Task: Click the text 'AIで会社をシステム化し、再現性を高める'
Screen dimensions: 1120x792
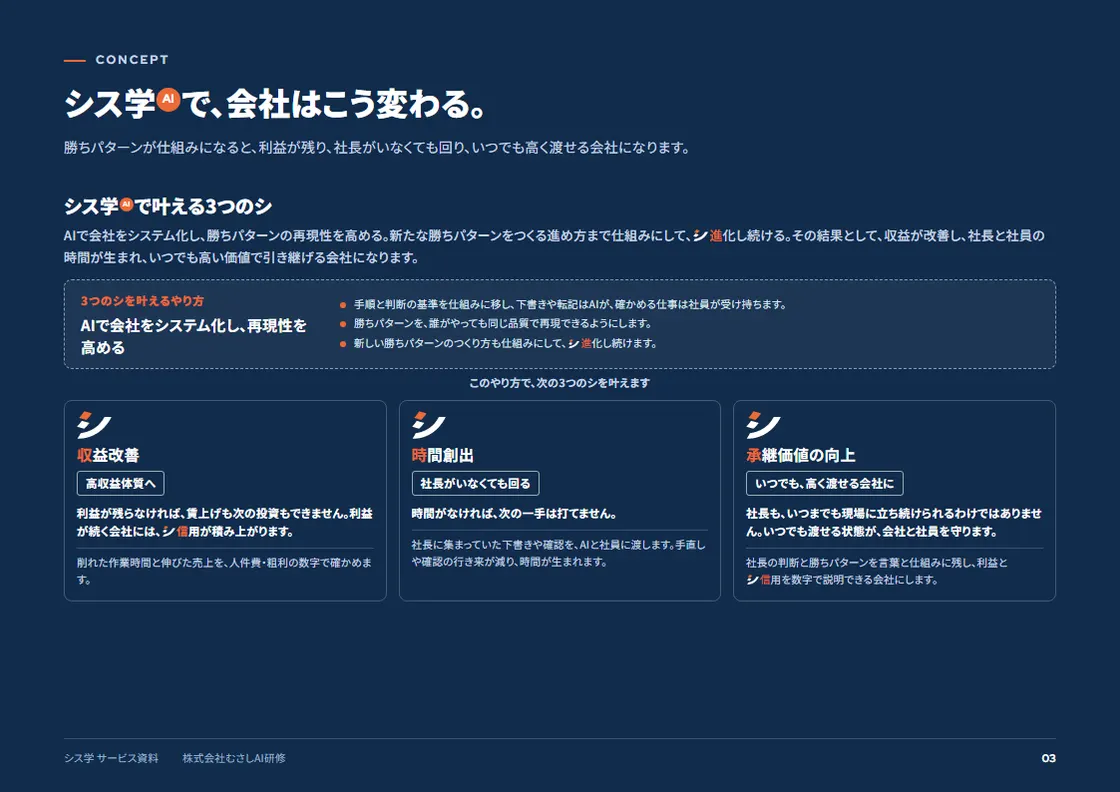Action: pos(194,336)
